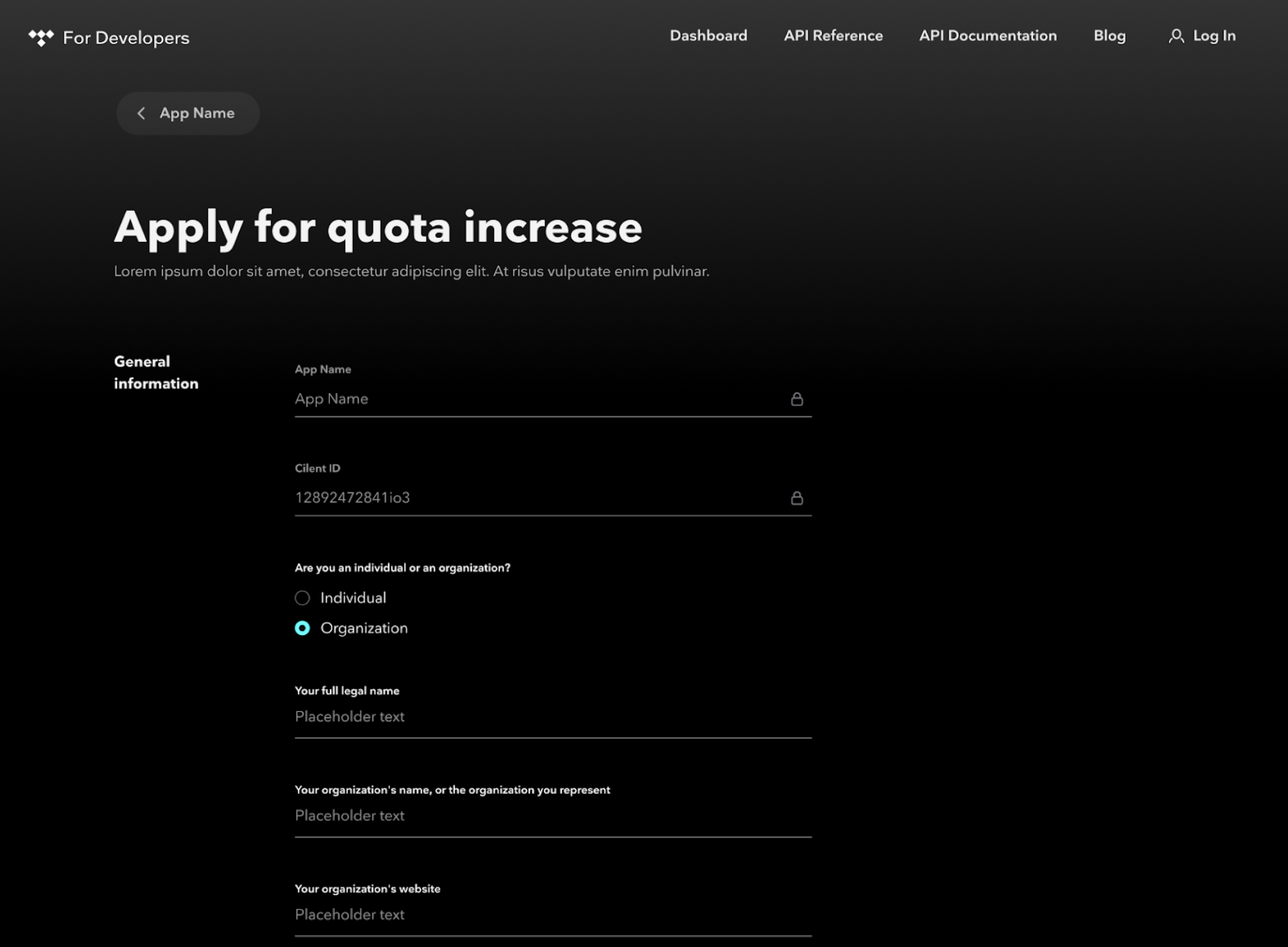
Task: Select the Organization radio button
Action: click(x=302, y=628)
